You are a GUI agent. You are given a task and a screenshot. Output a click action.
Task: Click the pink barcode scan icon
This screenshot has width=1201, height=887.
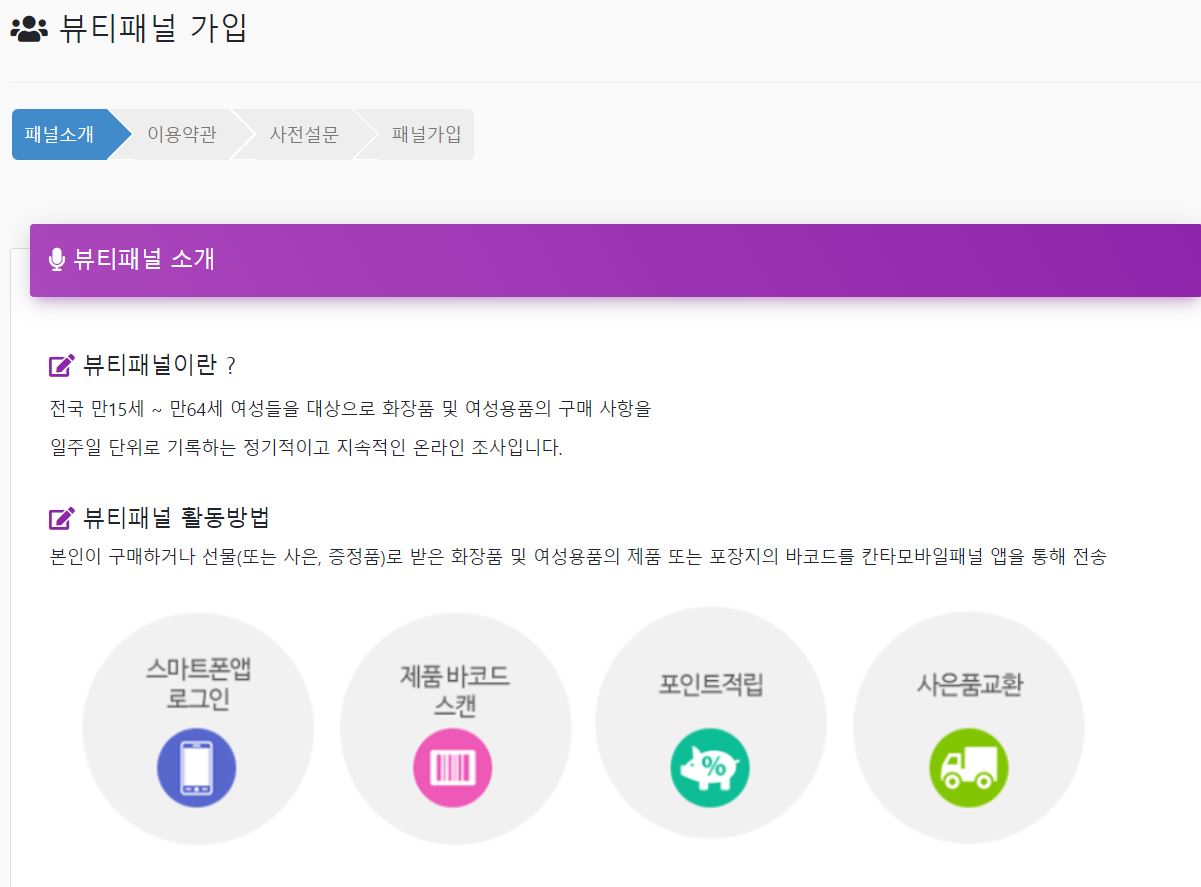coord(454,766)
